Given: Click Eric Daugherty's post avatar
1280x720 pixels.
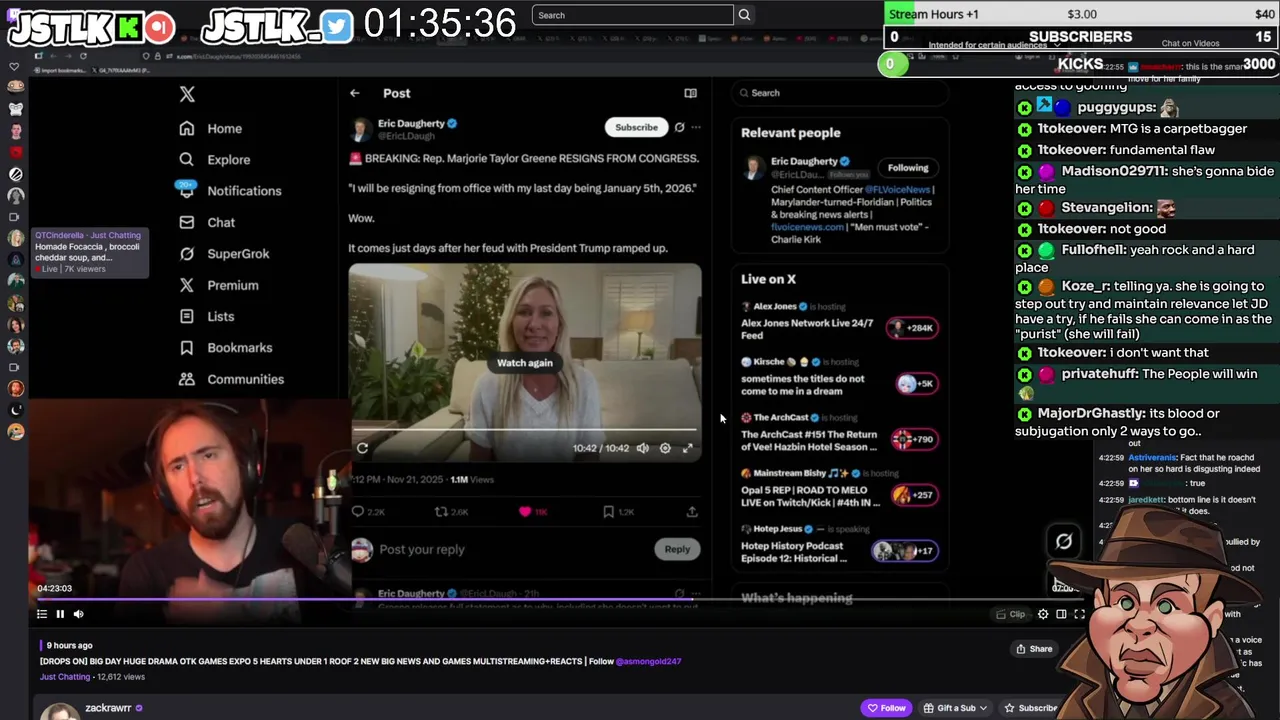Looking at the screenshot, I should (x=360, y=130).
